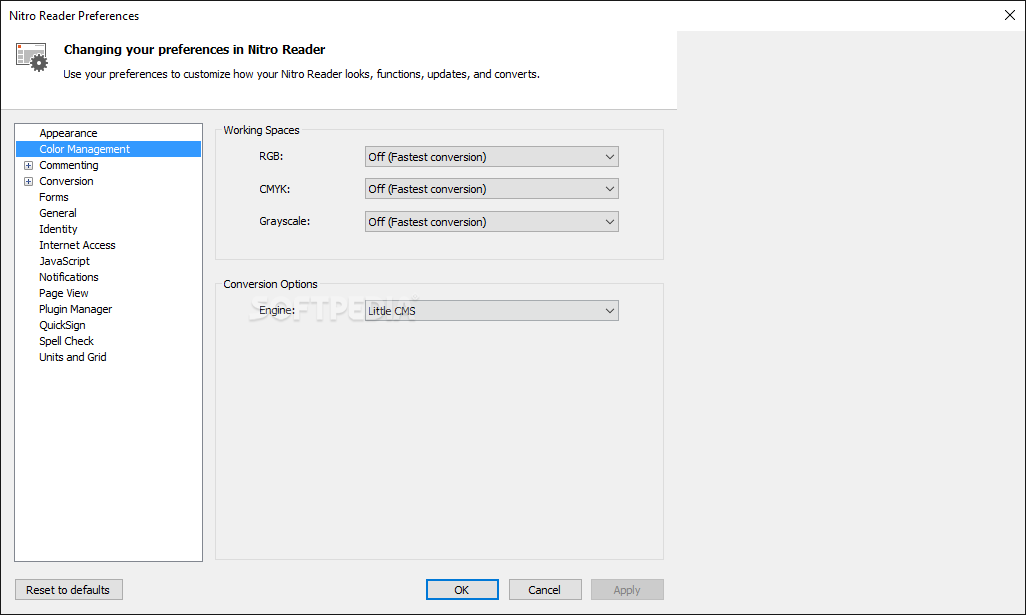Click the Engine: label

[277, 310]
